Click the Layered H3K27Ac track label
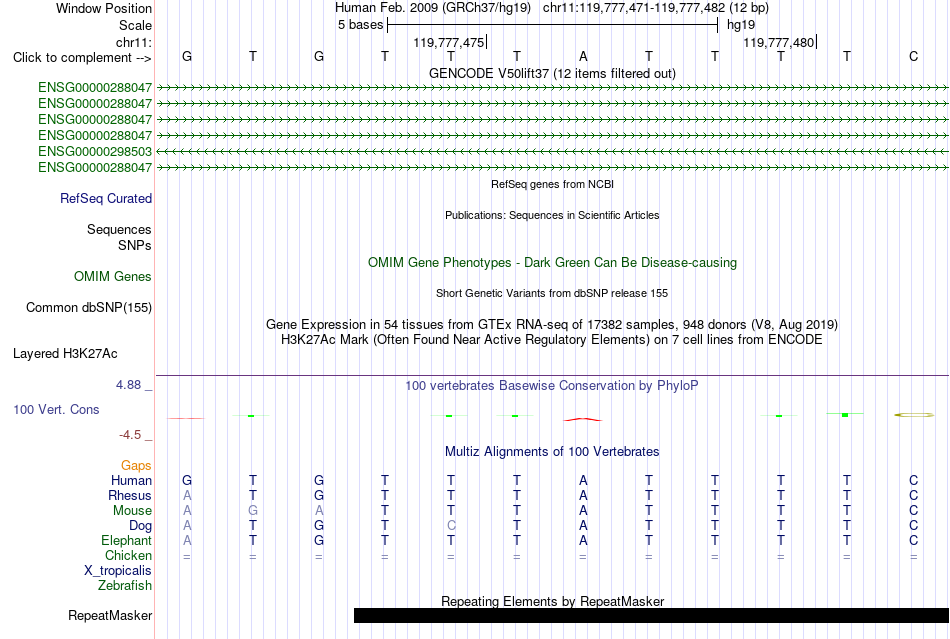 (65, 354)
